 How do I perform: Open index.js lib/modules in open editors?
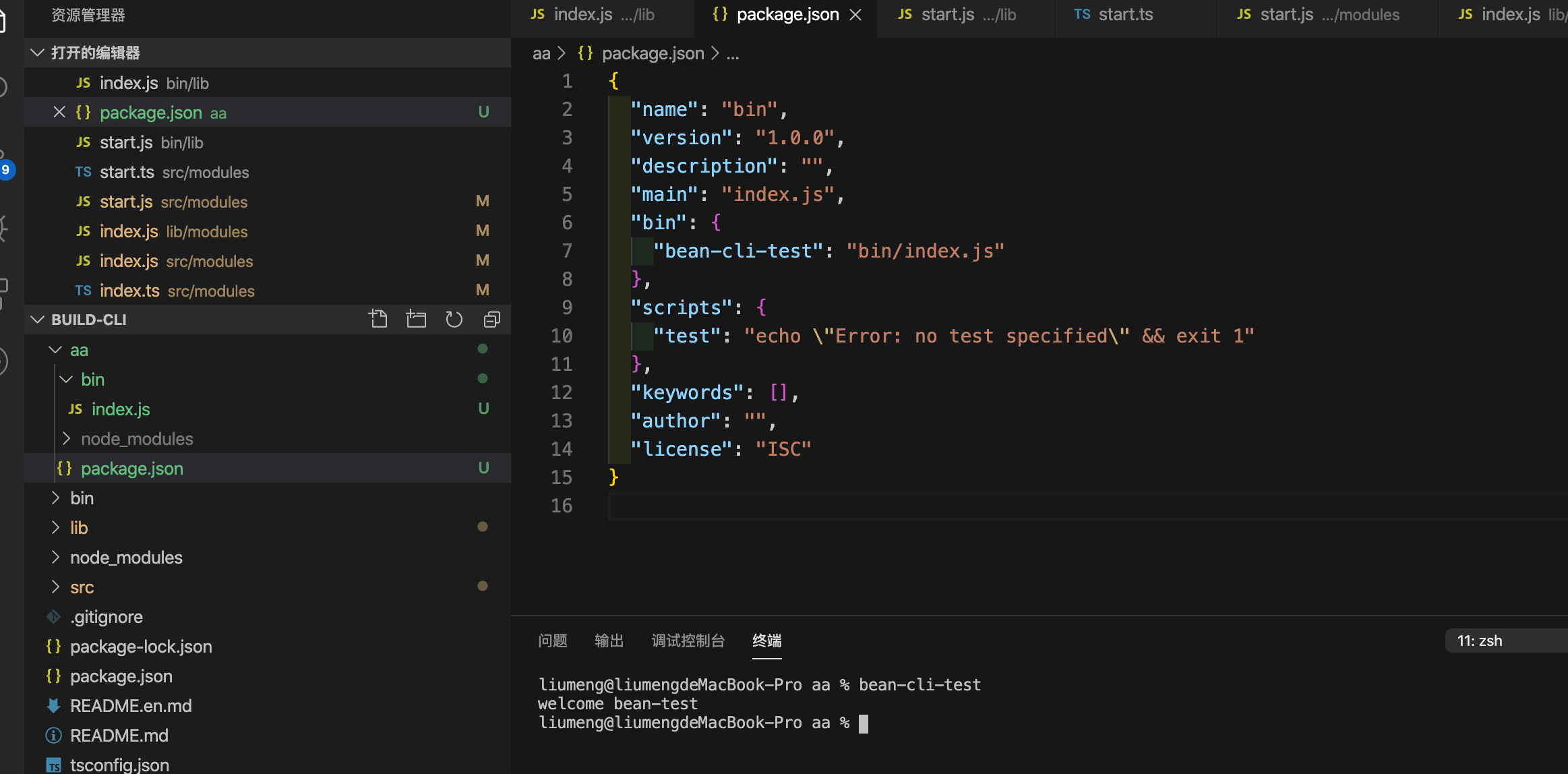coord(268,231)
